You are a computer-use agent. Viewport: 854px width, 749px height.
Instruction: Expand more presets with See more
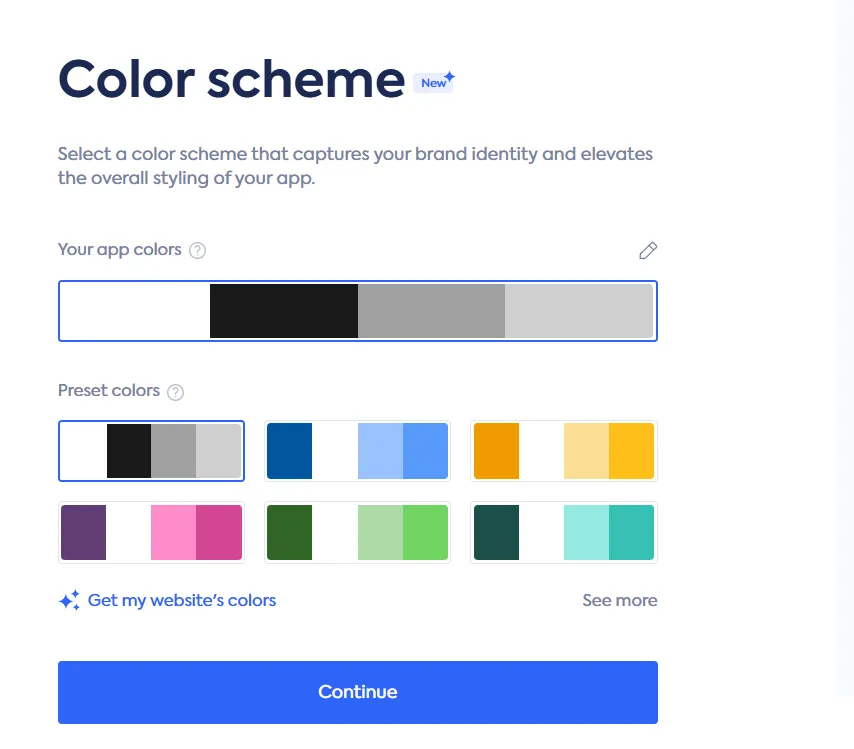point(619,601)
